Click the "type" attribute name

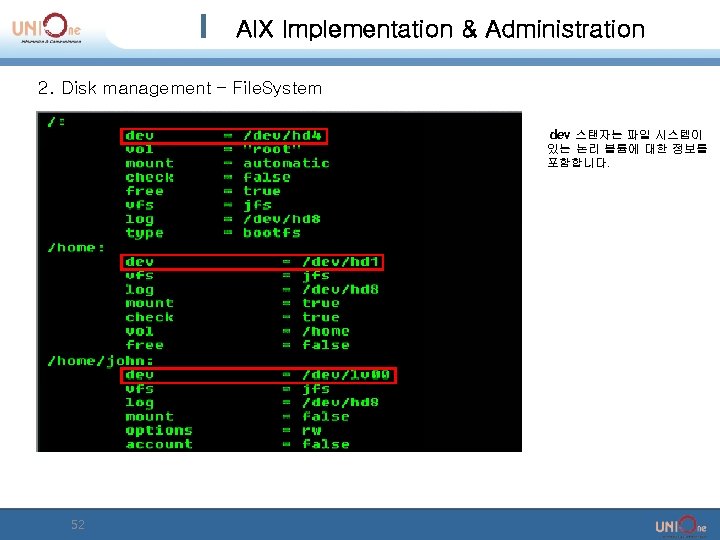[144, 233]
